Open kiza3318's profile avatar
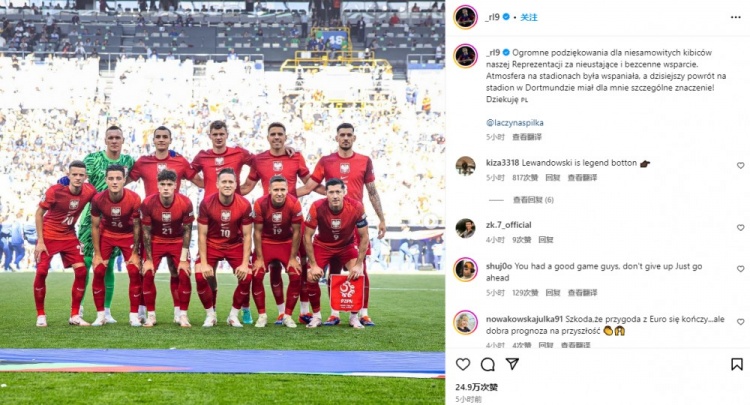 [x=465, y=166]
